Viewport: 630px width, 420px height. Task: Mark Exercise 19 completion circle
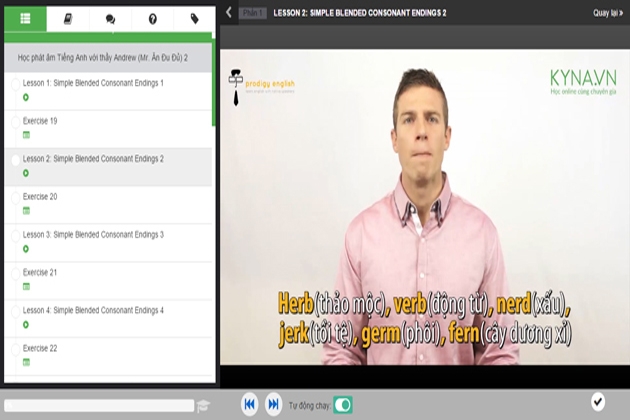[x=16, y=122]
